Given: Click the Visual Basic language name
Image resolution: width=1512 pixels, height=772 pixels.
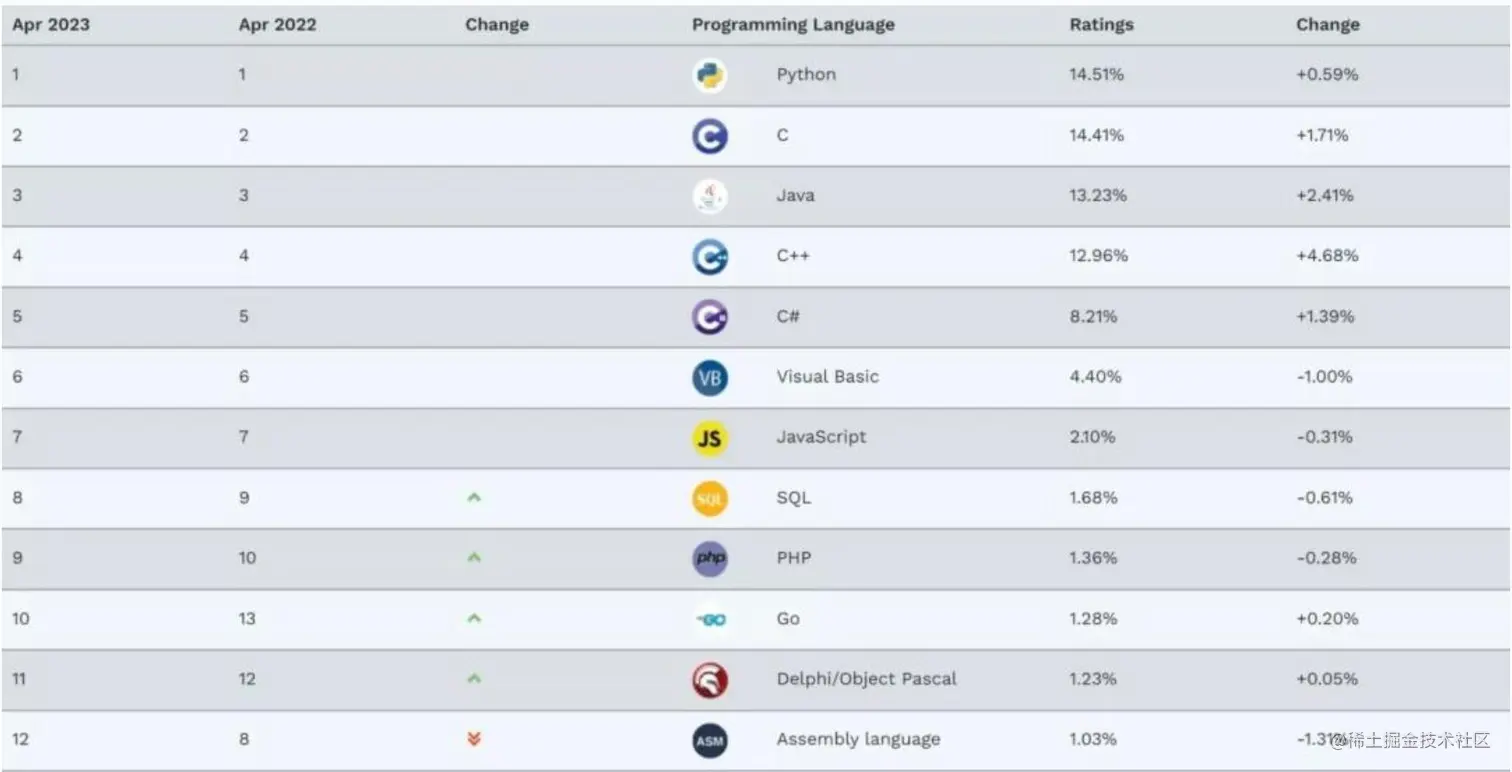Looking at the screenshot, I should coord(827,377).
